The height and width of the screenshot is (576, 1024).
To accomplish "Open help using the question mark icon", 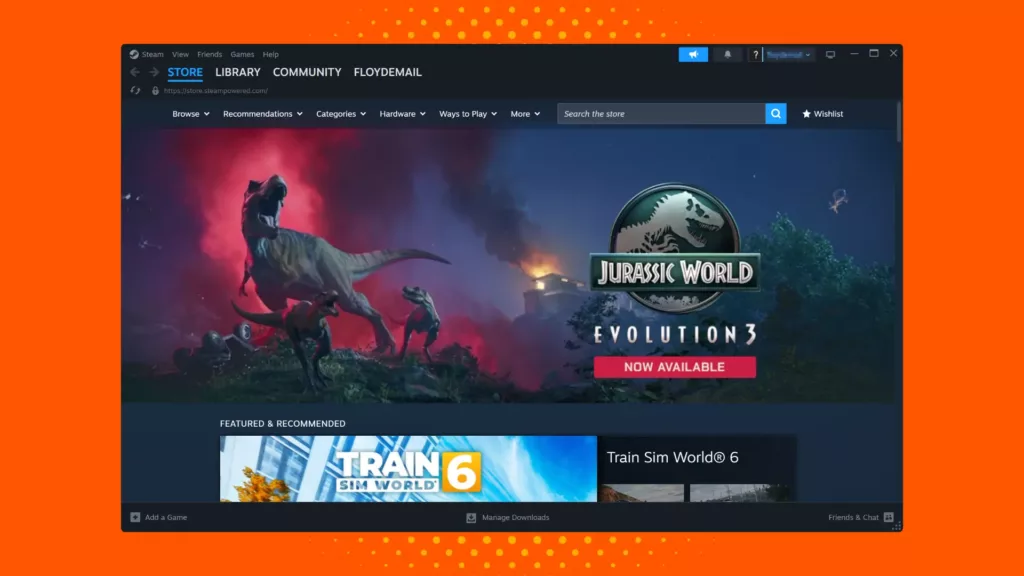I will tap(755, 54).
